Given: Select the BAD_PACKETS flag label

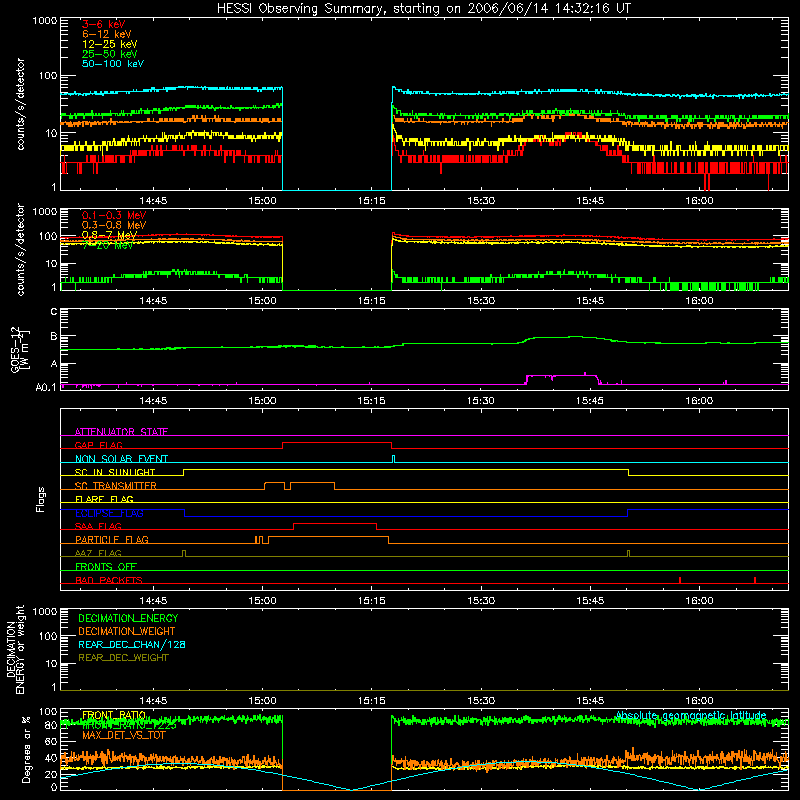Looking at the screenshot, I should coord(109,581).
